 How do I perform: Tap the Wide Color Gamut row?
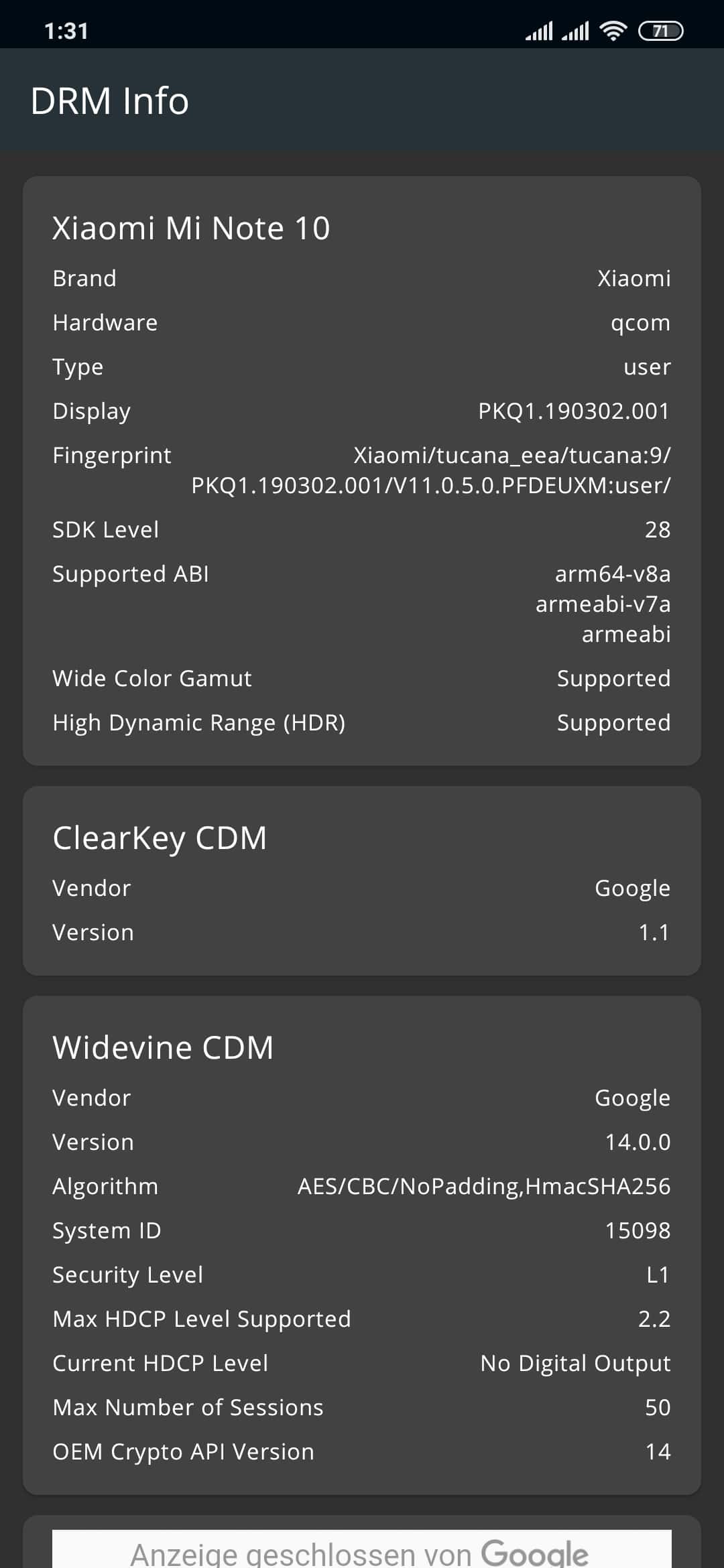362,678
